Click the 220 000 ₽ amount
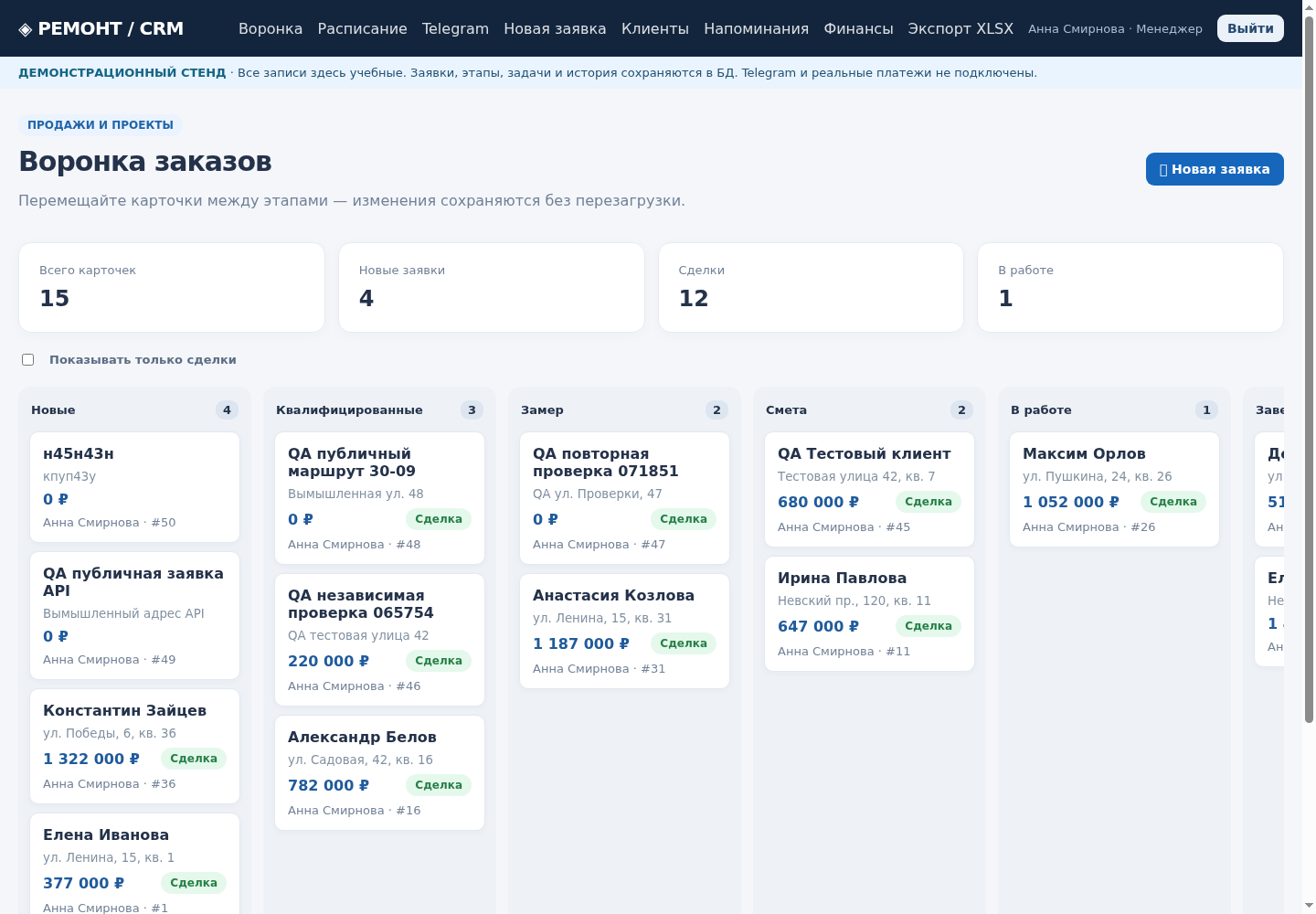The width and height of the screenshot is (1316, 914). point(329,661)
